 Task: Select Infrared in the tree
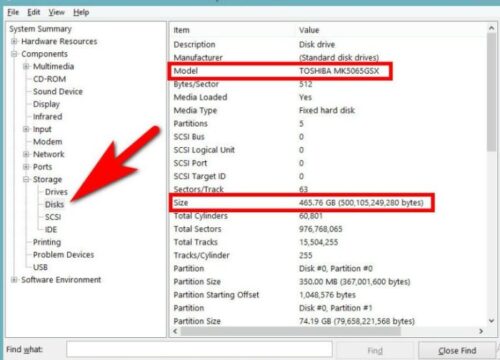48,117
